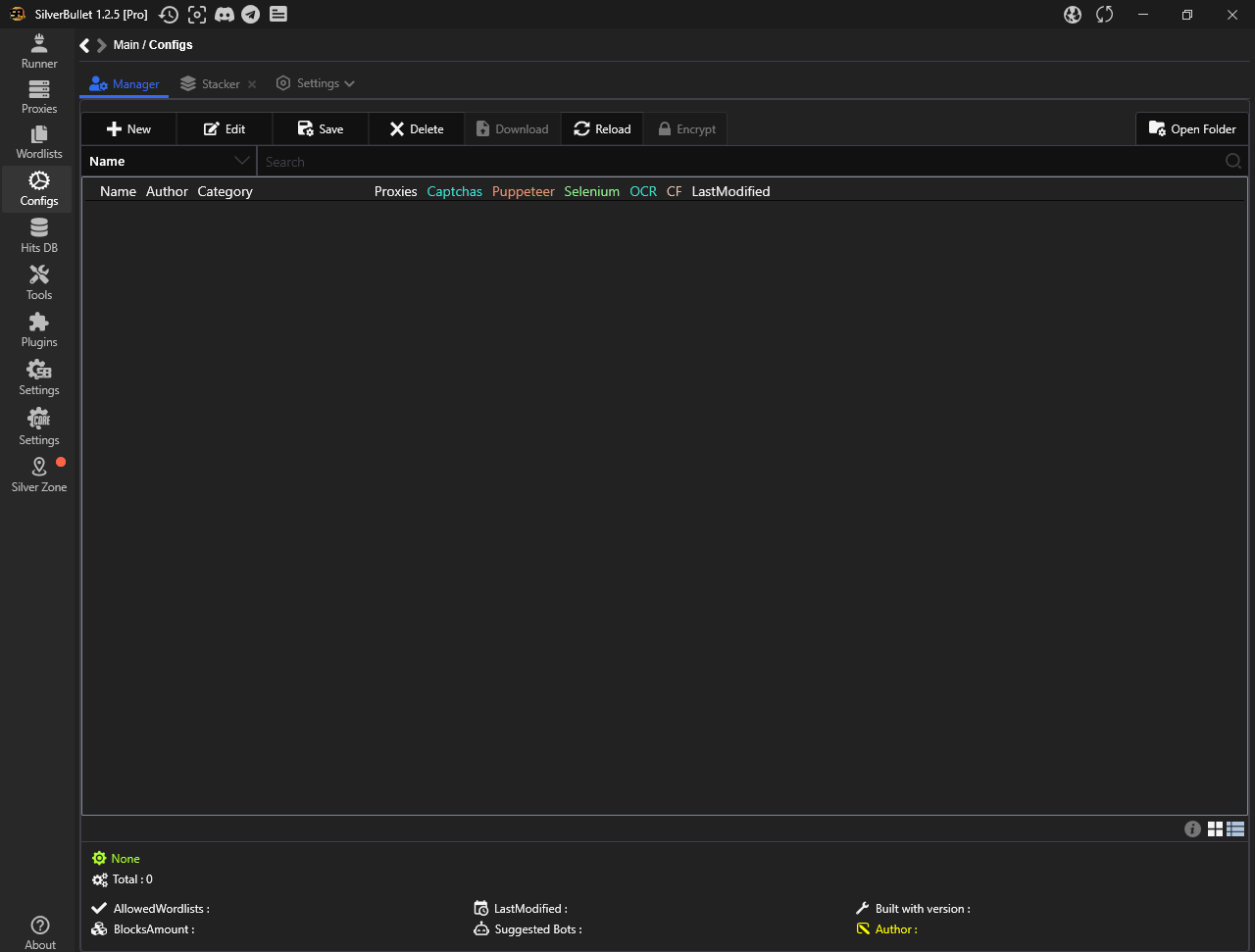Screen dimensions: 1255x952
Task: Open the Hits DB section
Action: coord(39,236)
